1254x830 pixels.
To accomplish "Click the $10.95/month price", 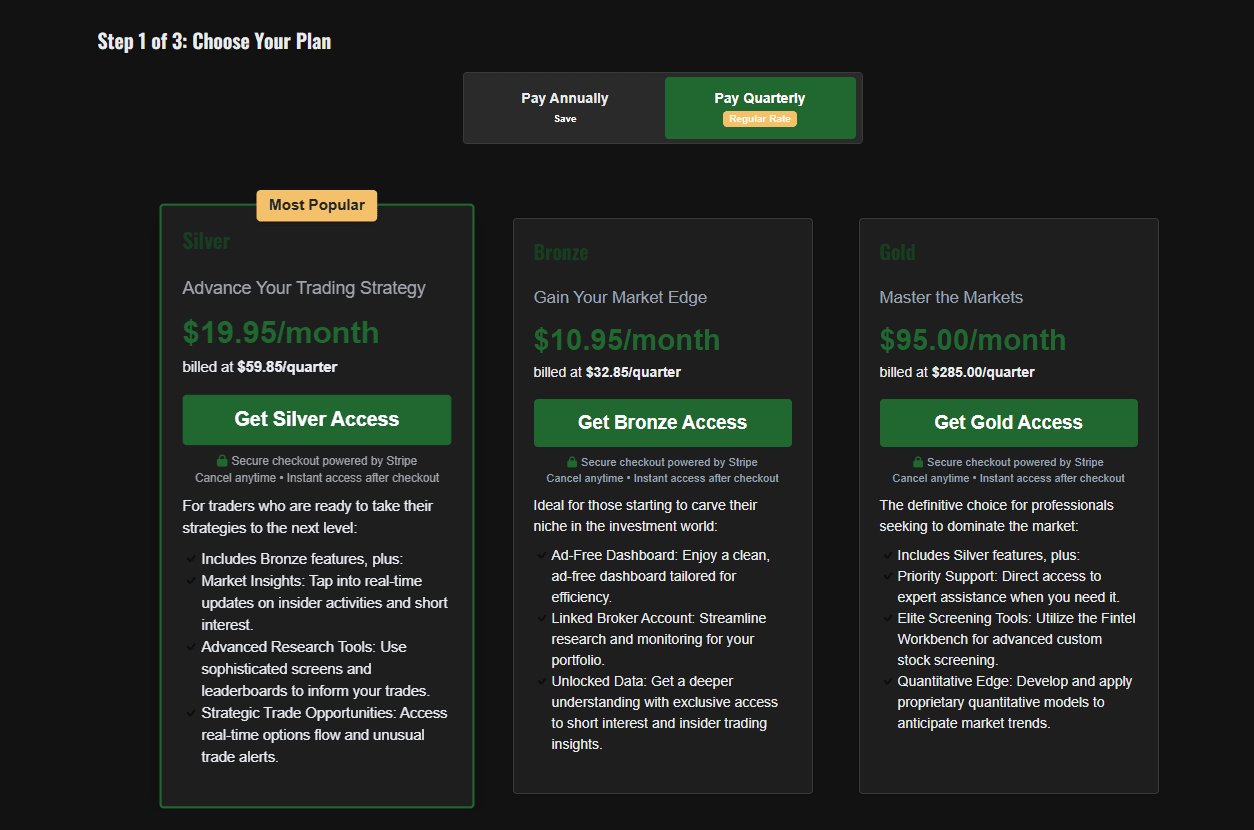I will coord(627,340).
